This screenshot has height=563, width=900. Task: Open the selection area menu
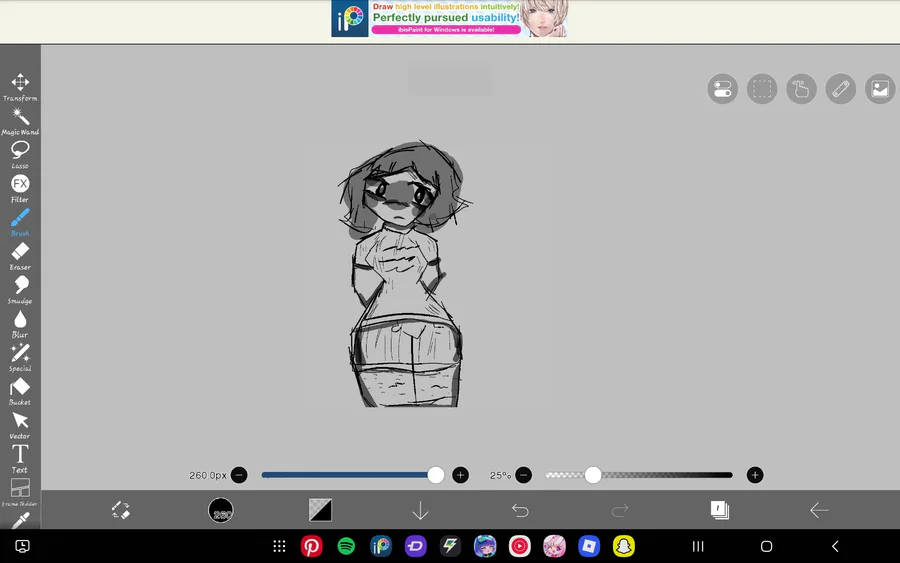click(x=762, y=89)
